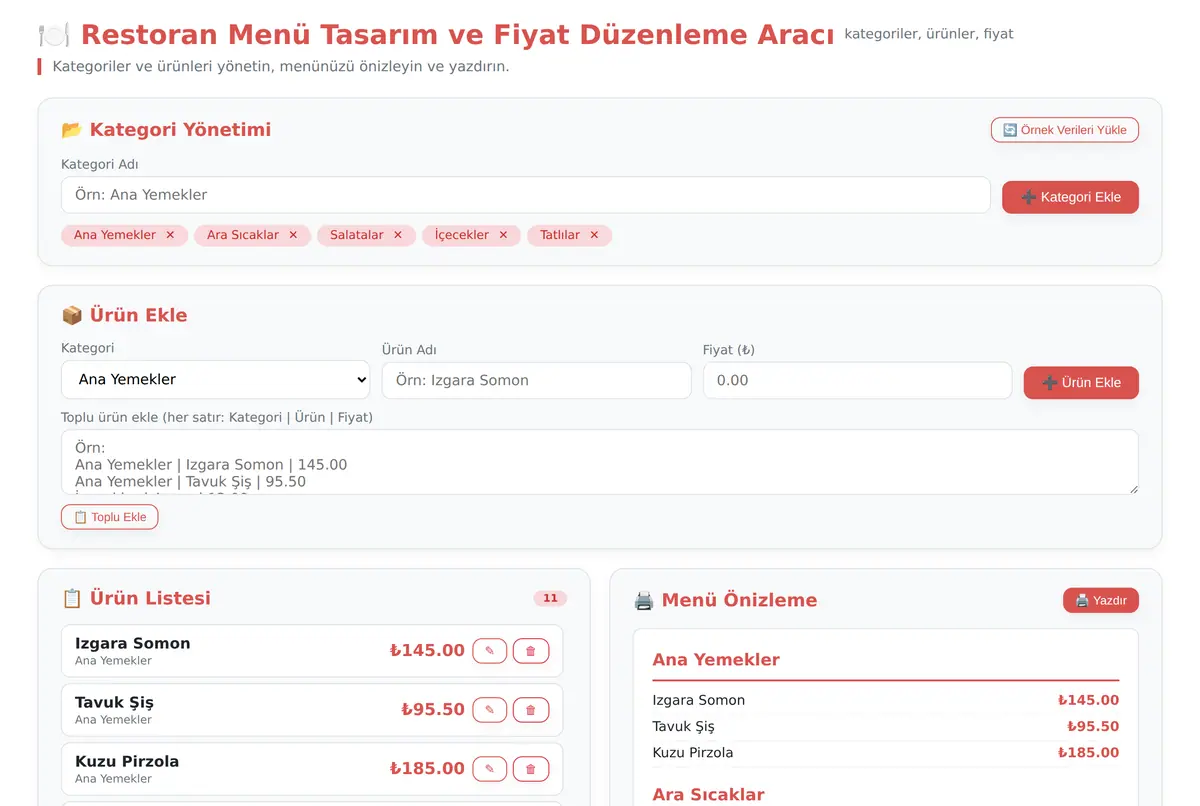Delete the Kuzu Pirzola product

tap(531, 769)
